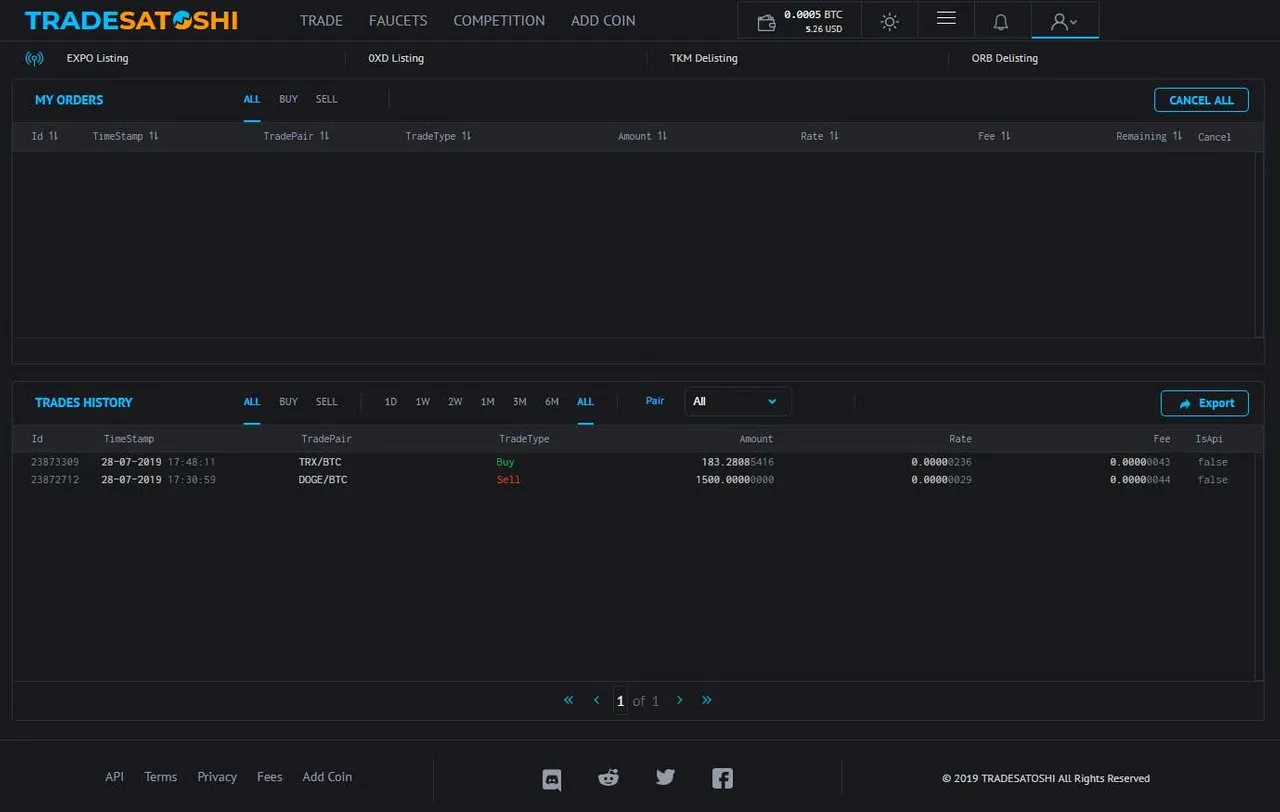Open the Facebook social icon
The image size is (1280, 812).
[722, 777]
